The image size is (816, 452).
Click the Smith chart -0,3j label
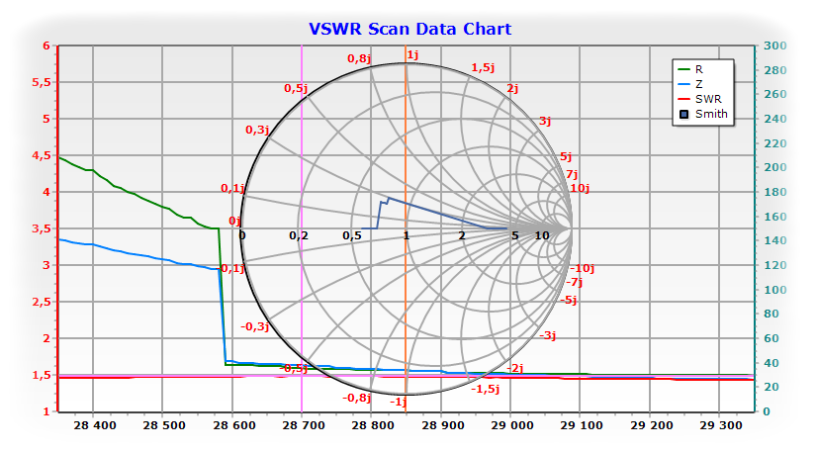(x=255, y=327)
